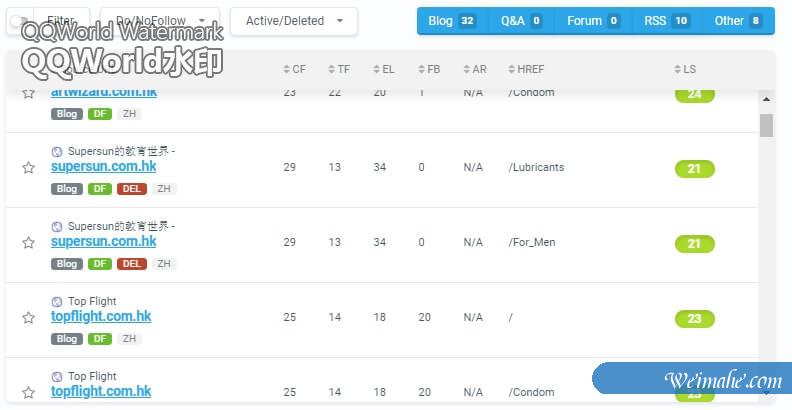
Task: Sort by LS score column
Action: click(x=685, y=69)
